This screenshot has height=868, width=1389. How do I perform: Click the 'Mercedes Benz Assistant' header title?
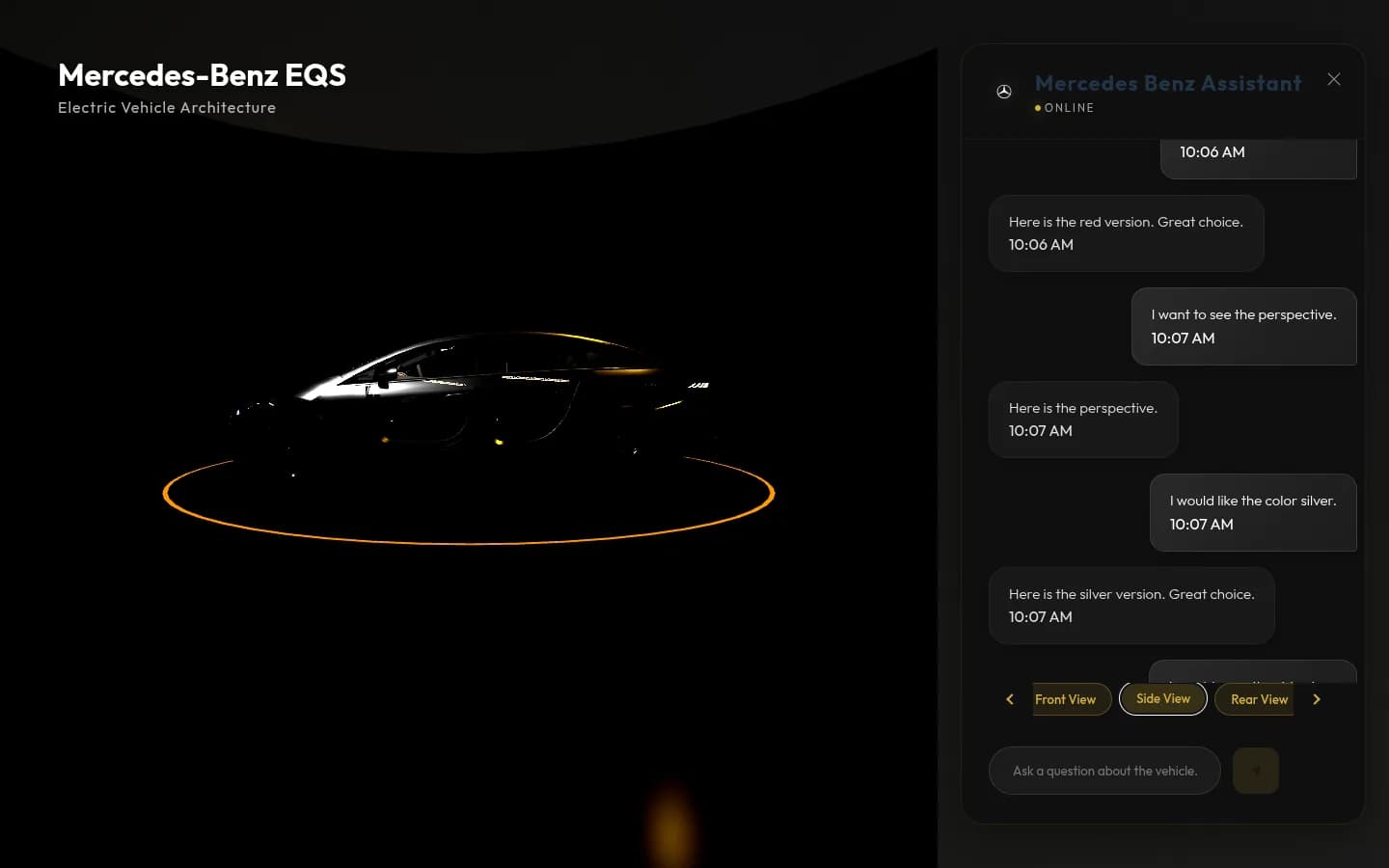coord(1168,83)
